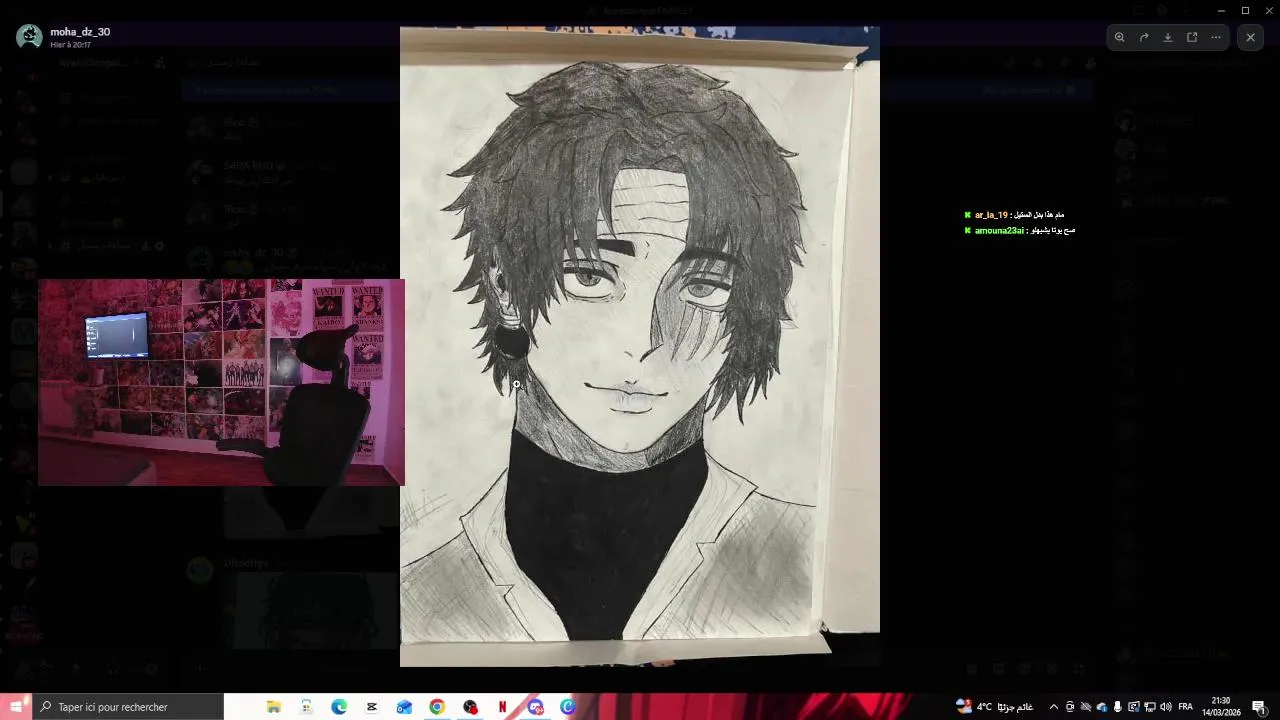Open Outlook from the taskbar

click(x=404, y=707)
